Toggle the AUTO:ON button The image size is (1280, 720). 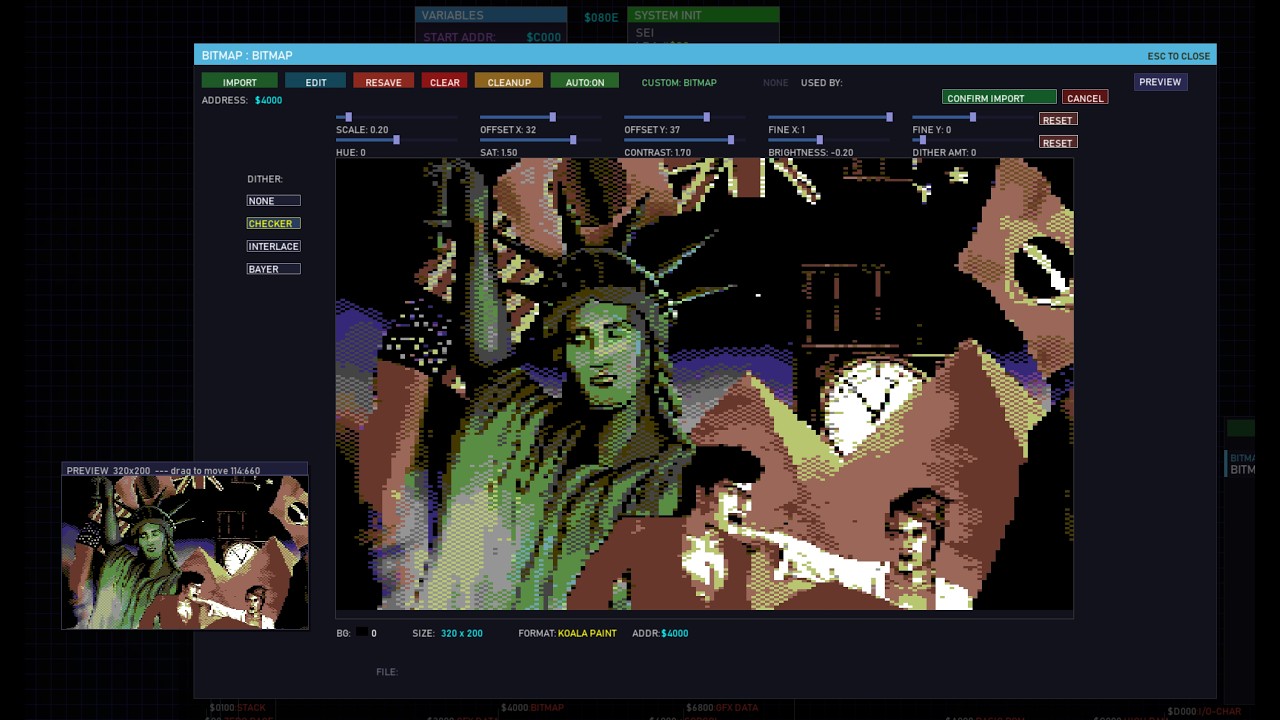[585, 82]
